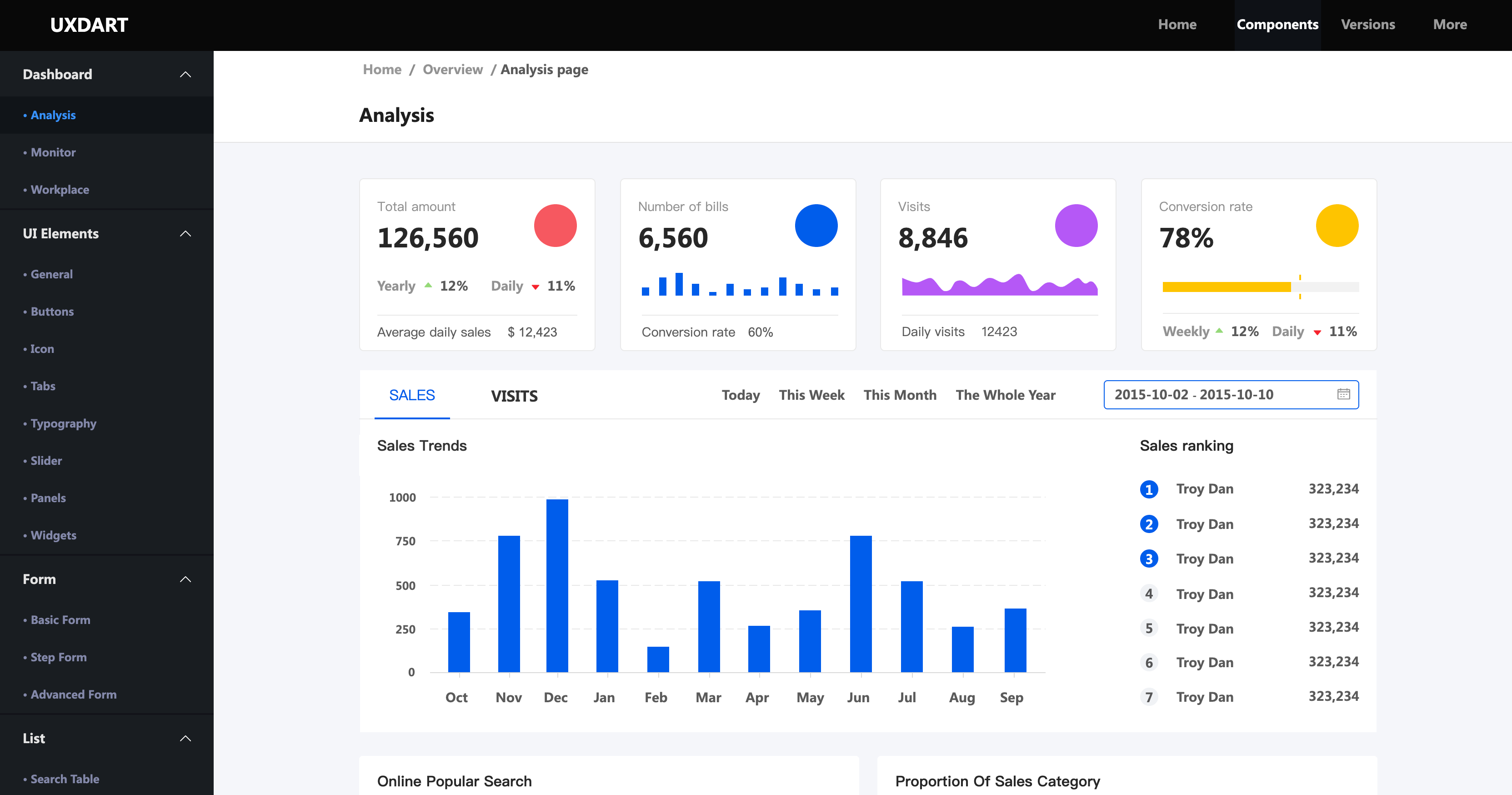Image resolution: width=1512 pixels, height=795 pixels.
Task: Click rank 3 badge in Sales ranking
Action: tap(1149, 559)
